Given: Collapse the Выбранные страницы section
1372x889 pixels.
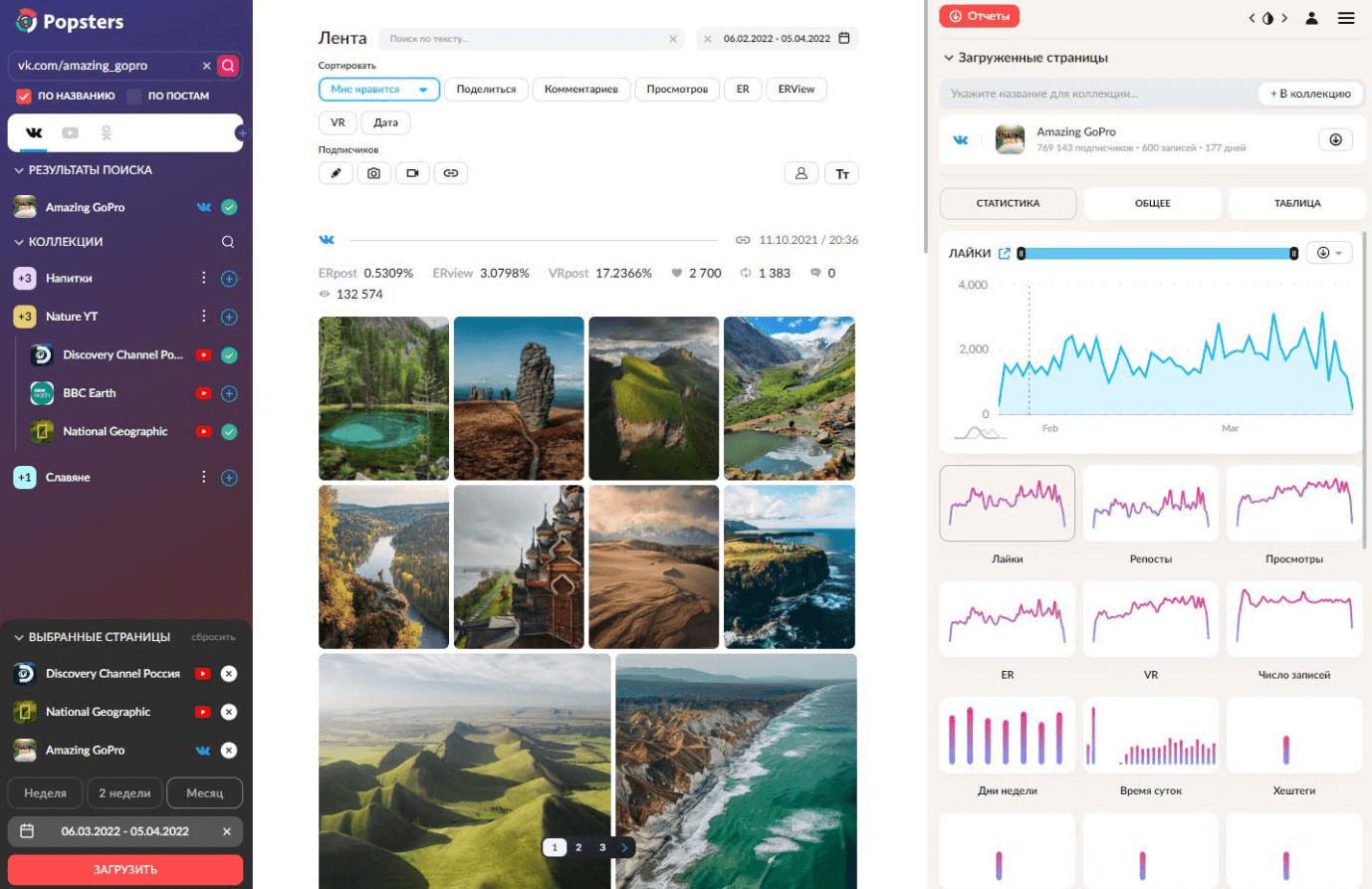Looking at the screenshot, I should [x=18, y=637].
